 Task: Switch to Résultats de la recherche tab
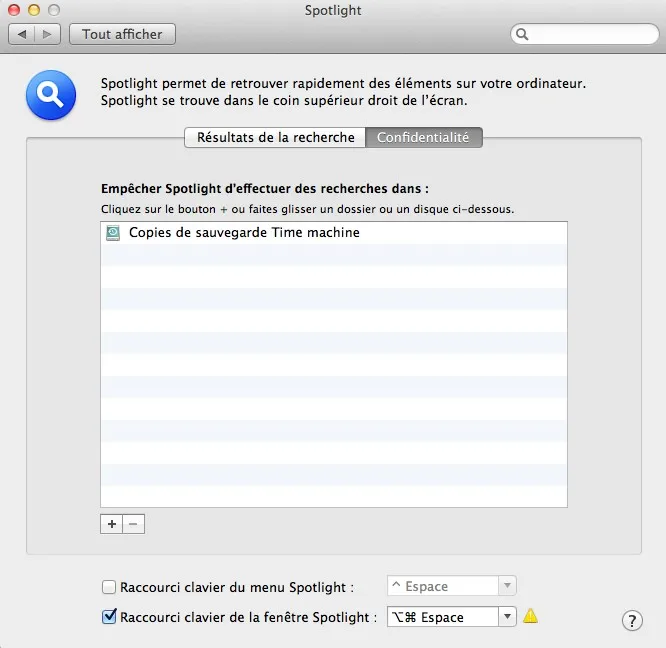pyautogui.click(x=275, y=138)
